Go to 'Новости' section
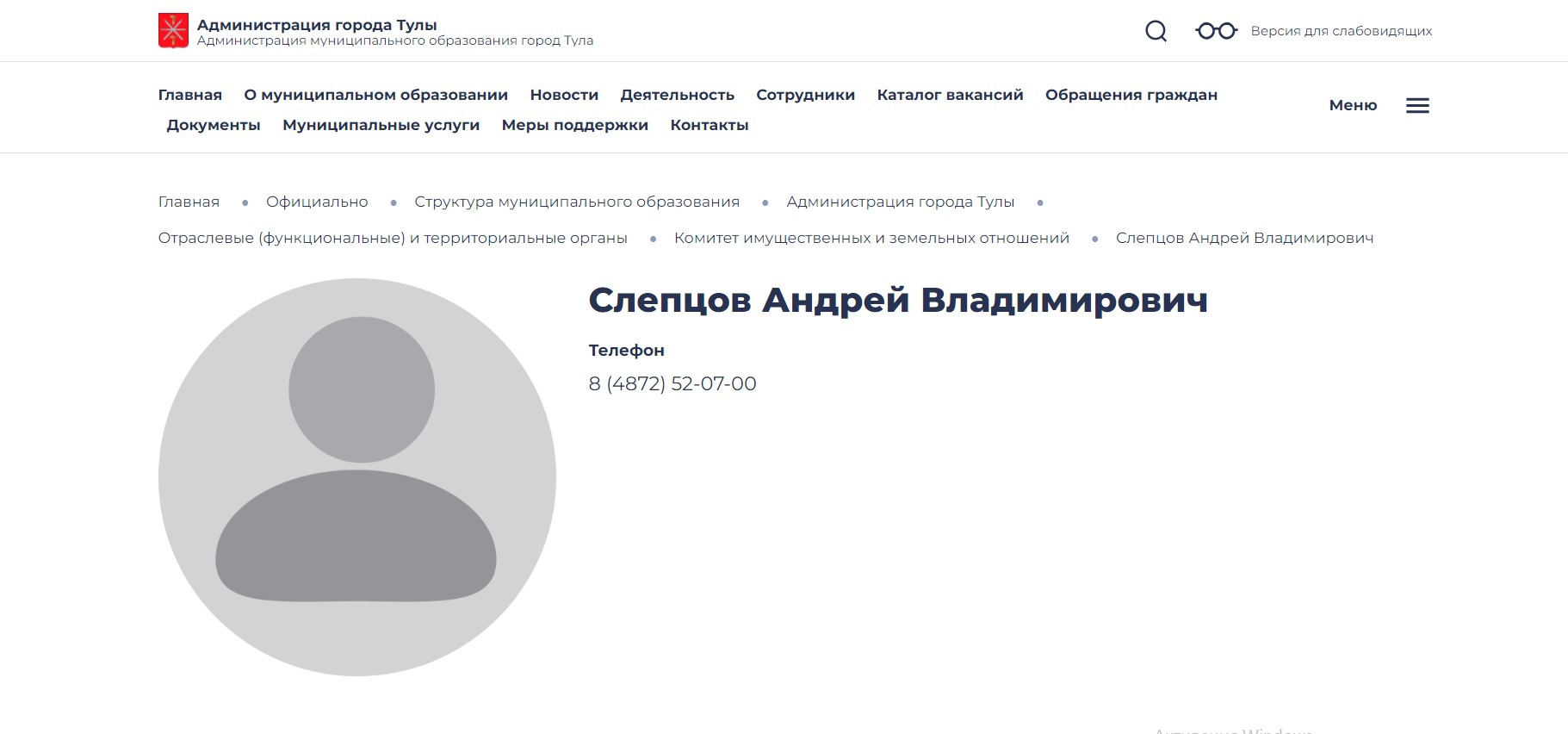 564,95
